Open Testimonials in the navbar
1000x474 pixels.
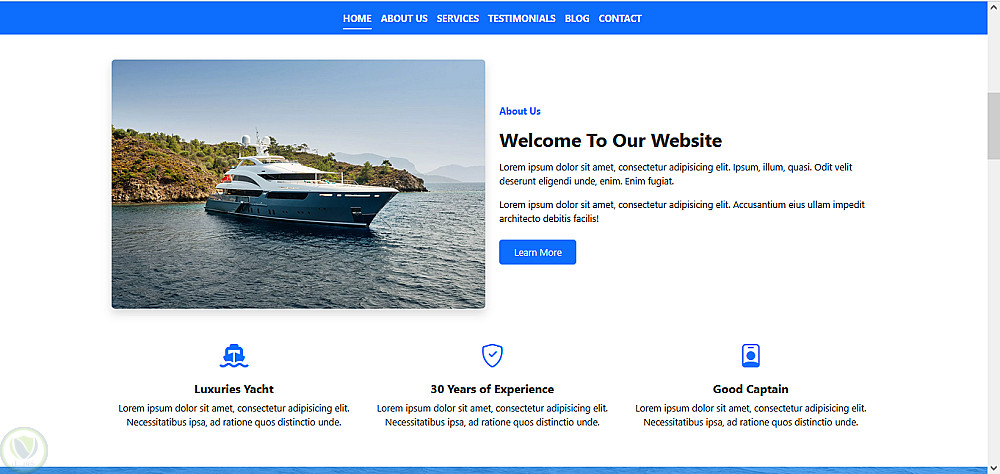pos(522,19)
